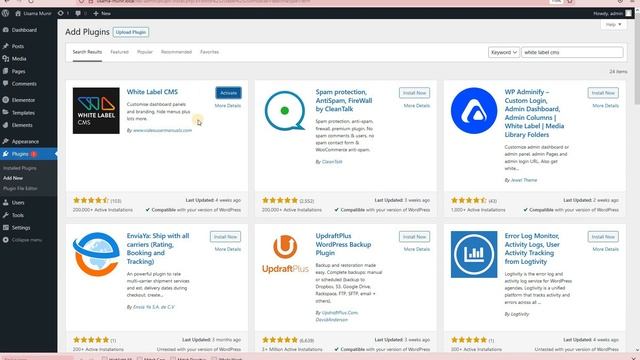Open the comments bubble in admin bar
This screenshot has width=640, height=360.
[x=80, y=13]
